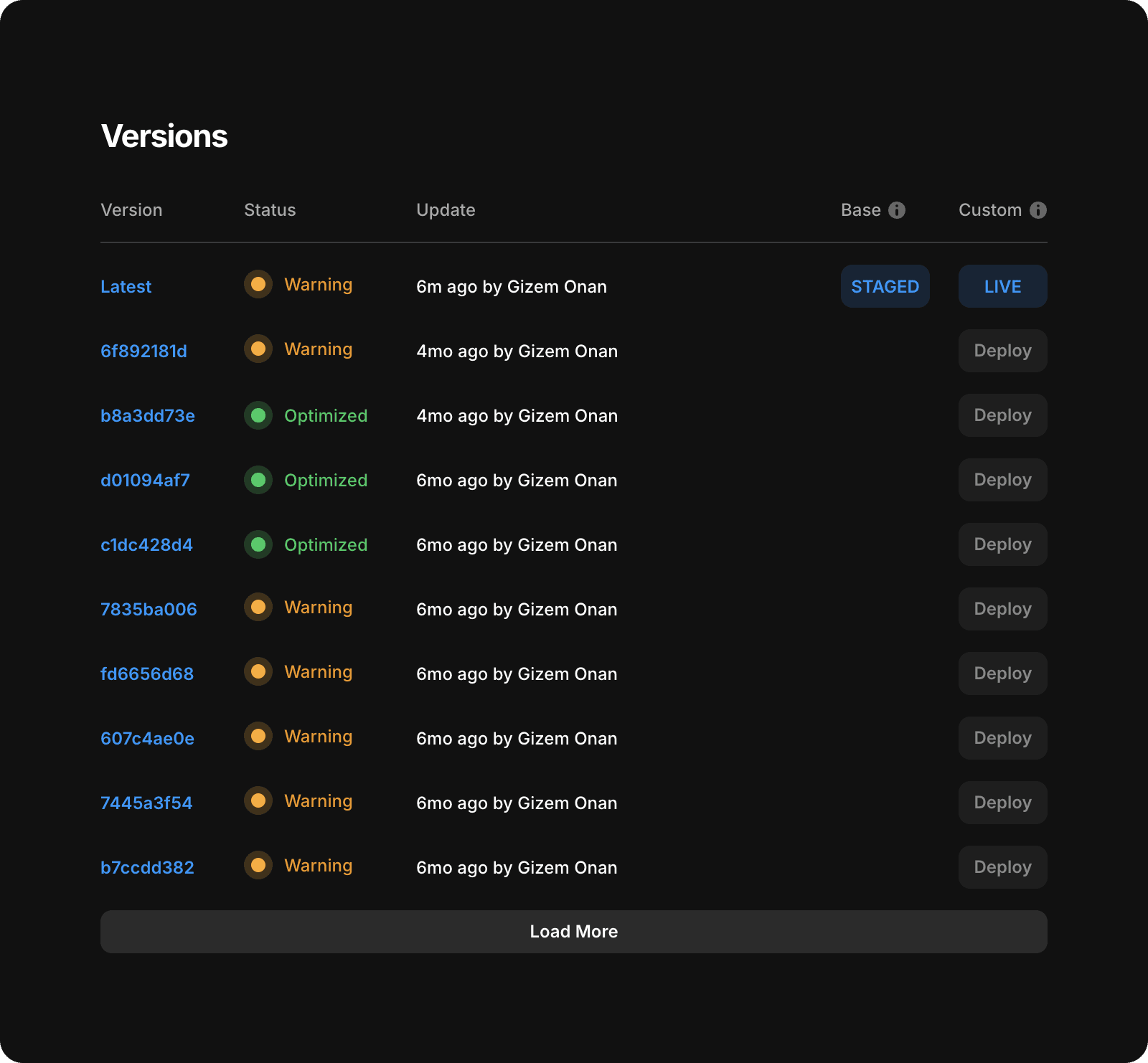This screenshot has width=1148, height=1063.
Task: Open version 6f892181d
Action: (143, 351)
